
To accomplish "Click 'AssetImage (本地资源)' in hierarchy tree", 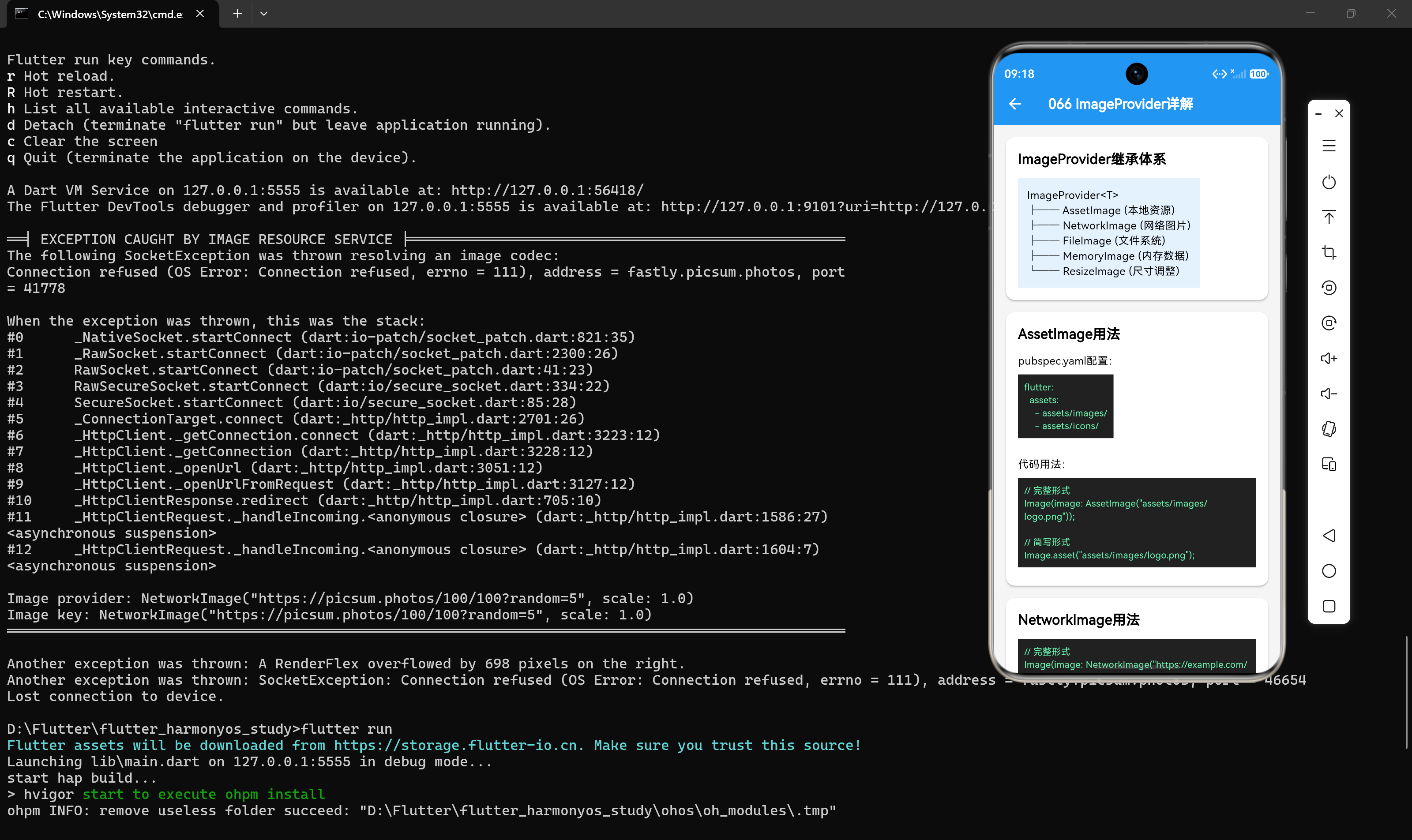I will [1118, 210].
